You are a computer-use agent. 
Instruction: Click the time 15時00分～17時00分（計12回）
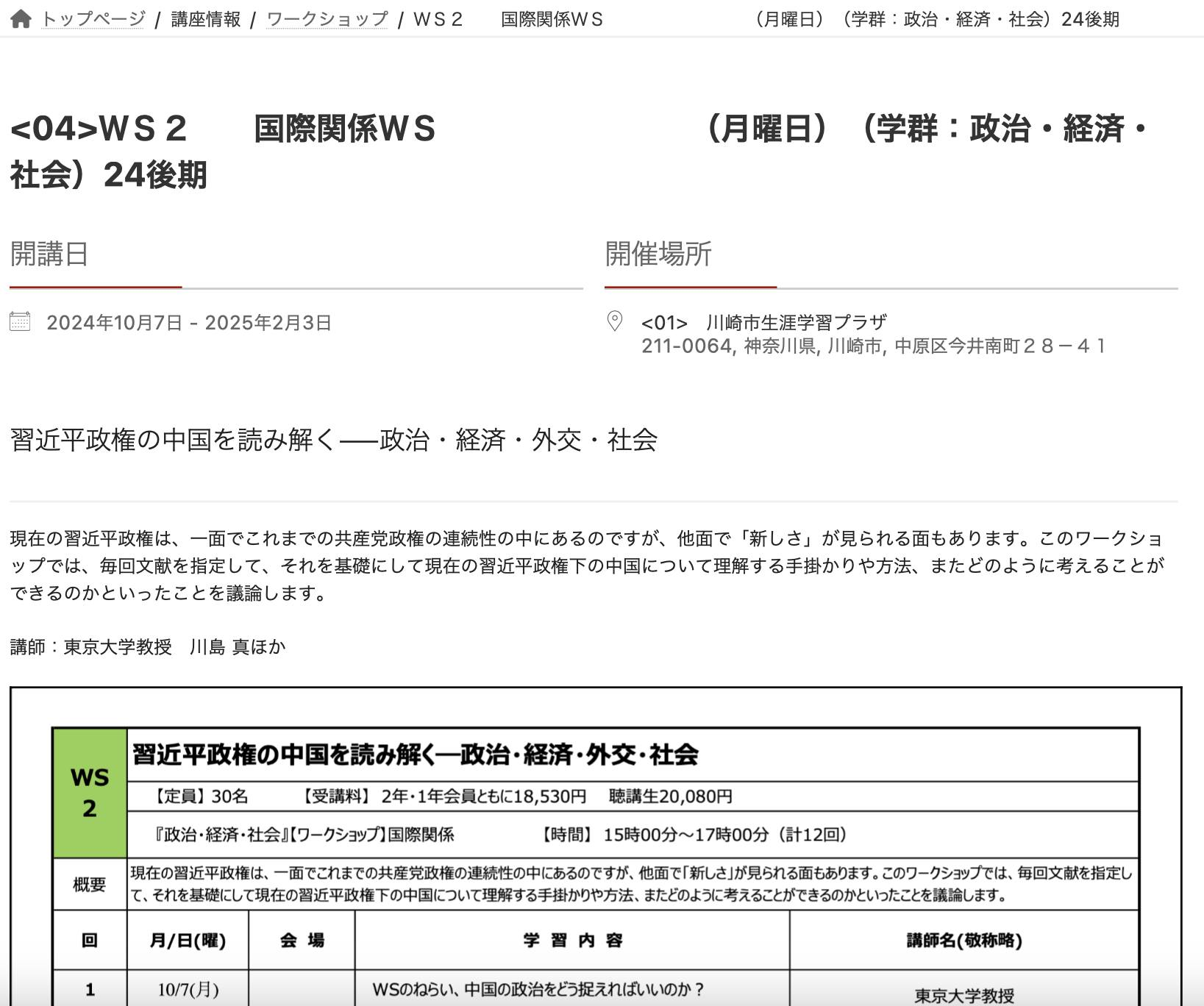tap(725, 835)
